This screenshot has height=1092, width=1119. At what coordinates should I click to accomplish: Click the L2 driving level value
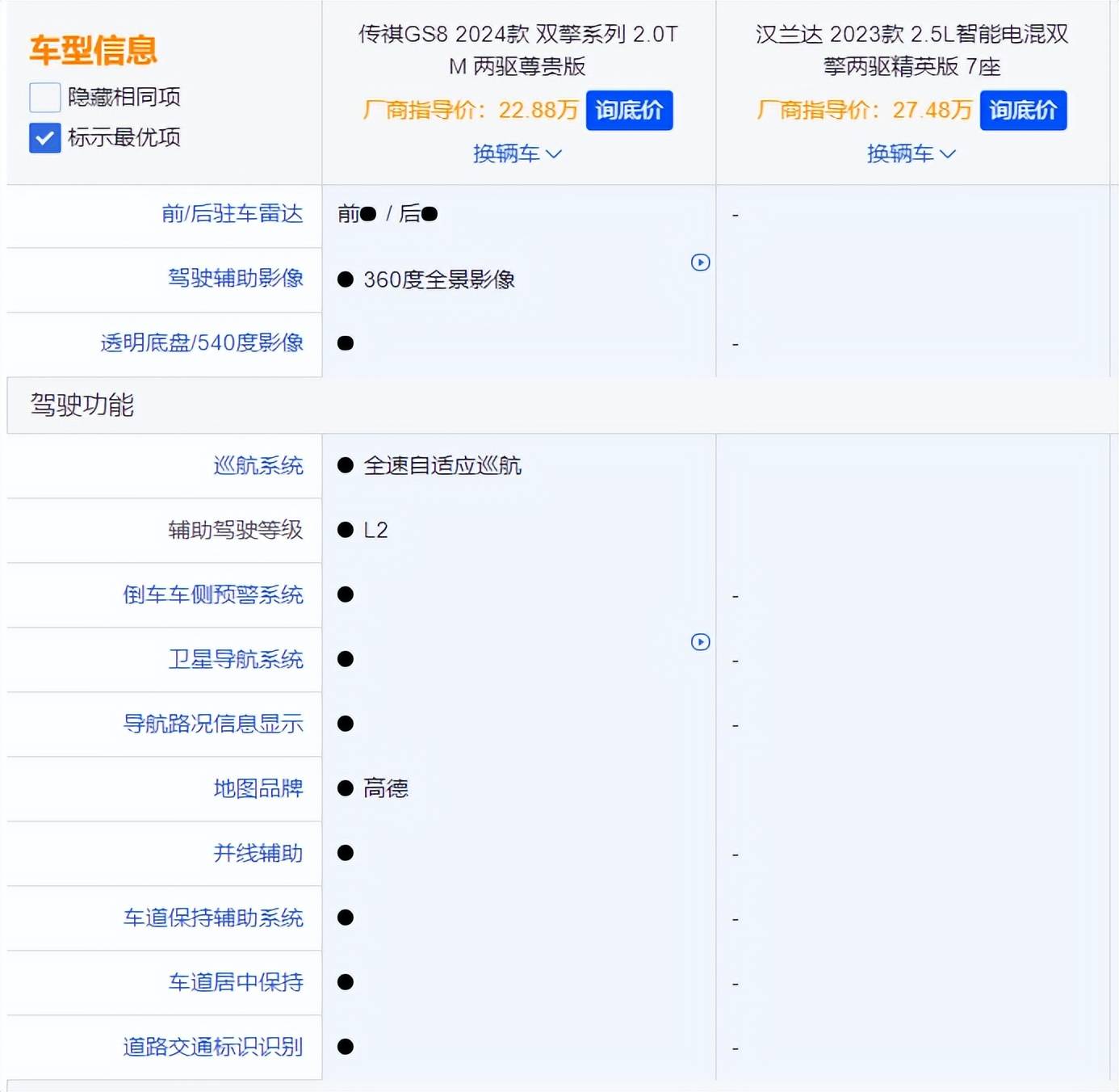point(375,530)
